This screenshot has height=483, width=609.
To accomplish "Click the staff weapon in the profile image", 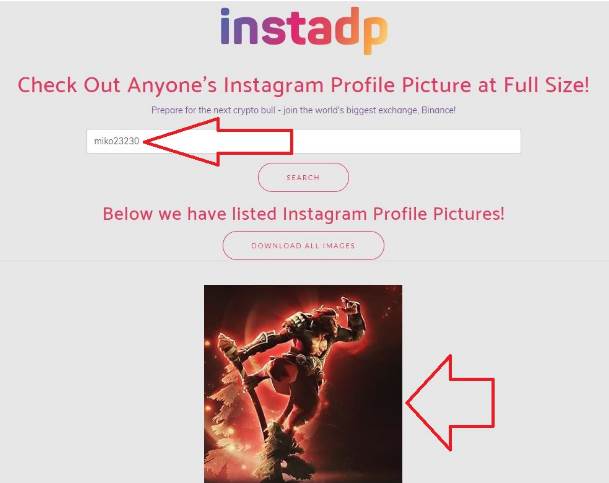I will click(x=251, y=390).
